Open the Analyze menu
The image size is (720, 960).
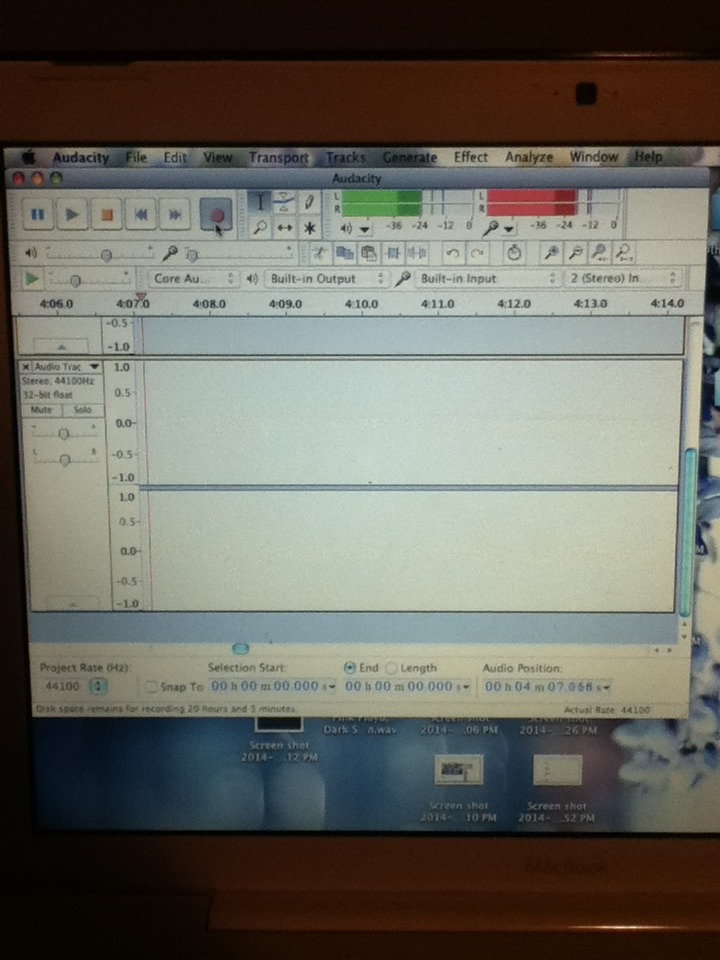pos(529,157)
